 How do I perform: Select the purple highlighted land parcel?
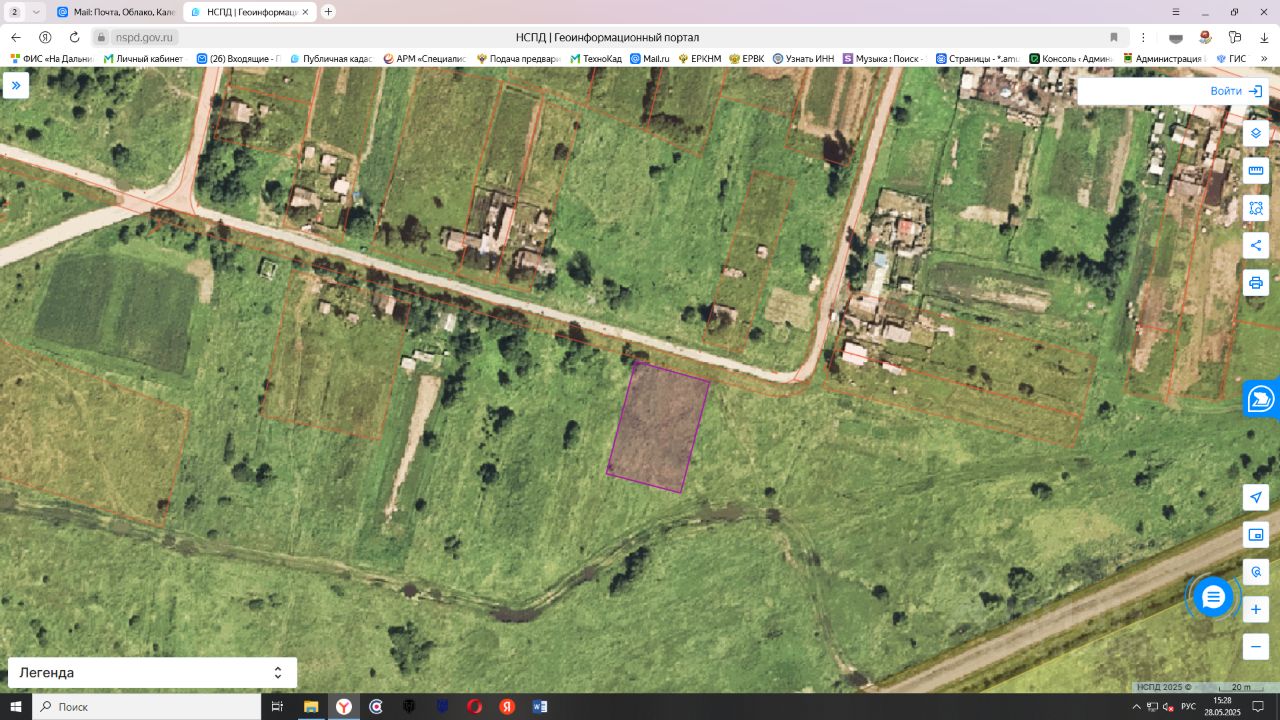click(658, 427)
